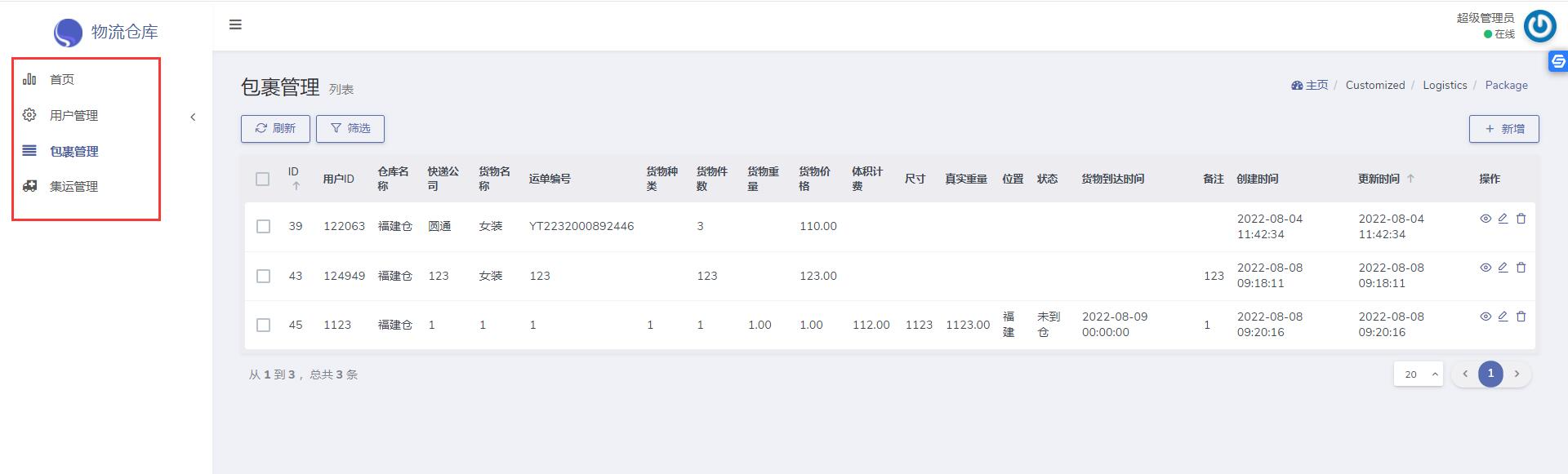Screen dimensions: 1568x474
Task: Collapse the sidebar with left chevron
Action: coord(193,117)
